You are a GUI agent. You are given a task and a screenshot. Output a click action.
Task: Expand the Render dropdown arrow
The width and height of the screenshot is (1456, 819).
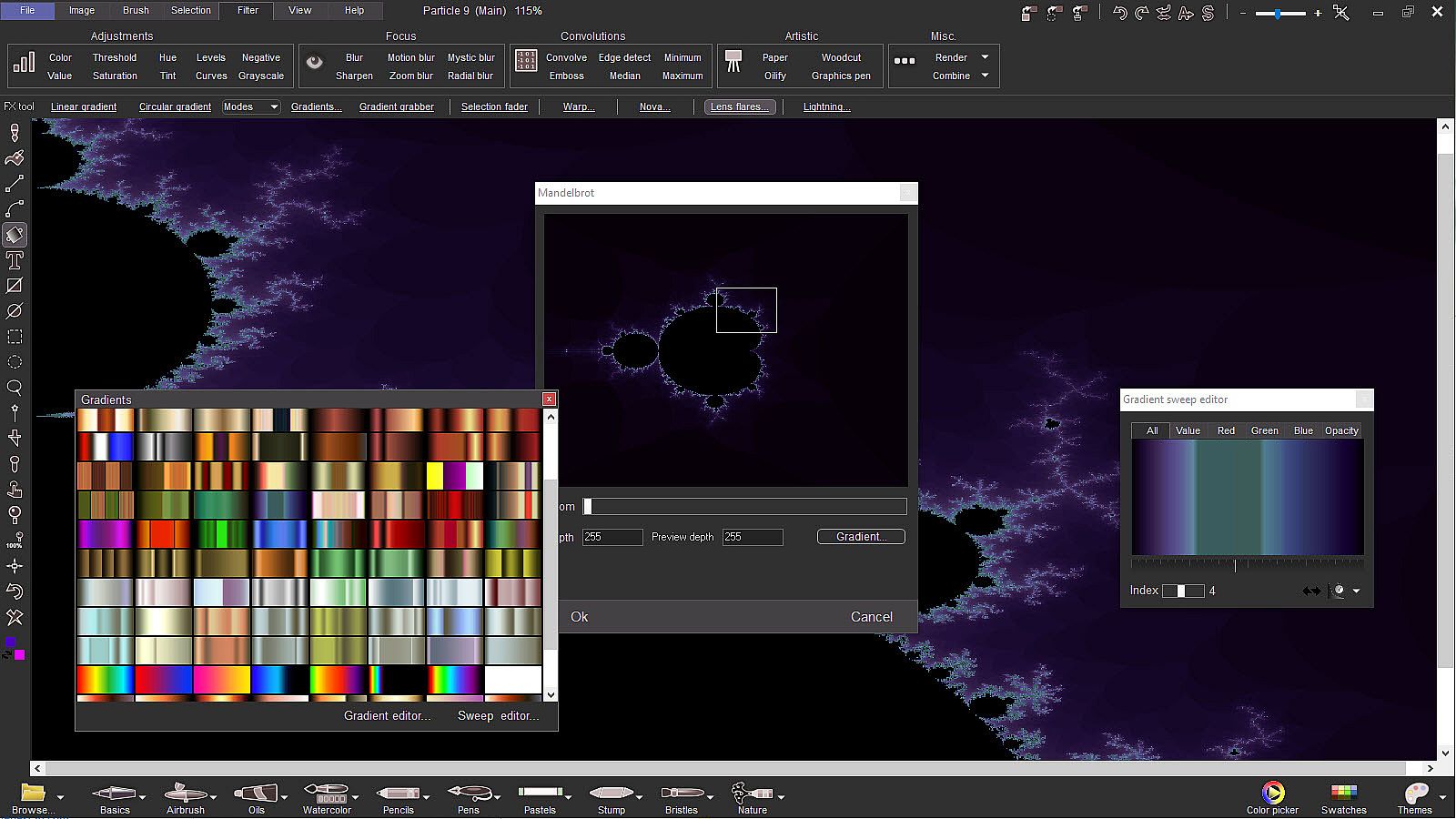pos(985,57)
